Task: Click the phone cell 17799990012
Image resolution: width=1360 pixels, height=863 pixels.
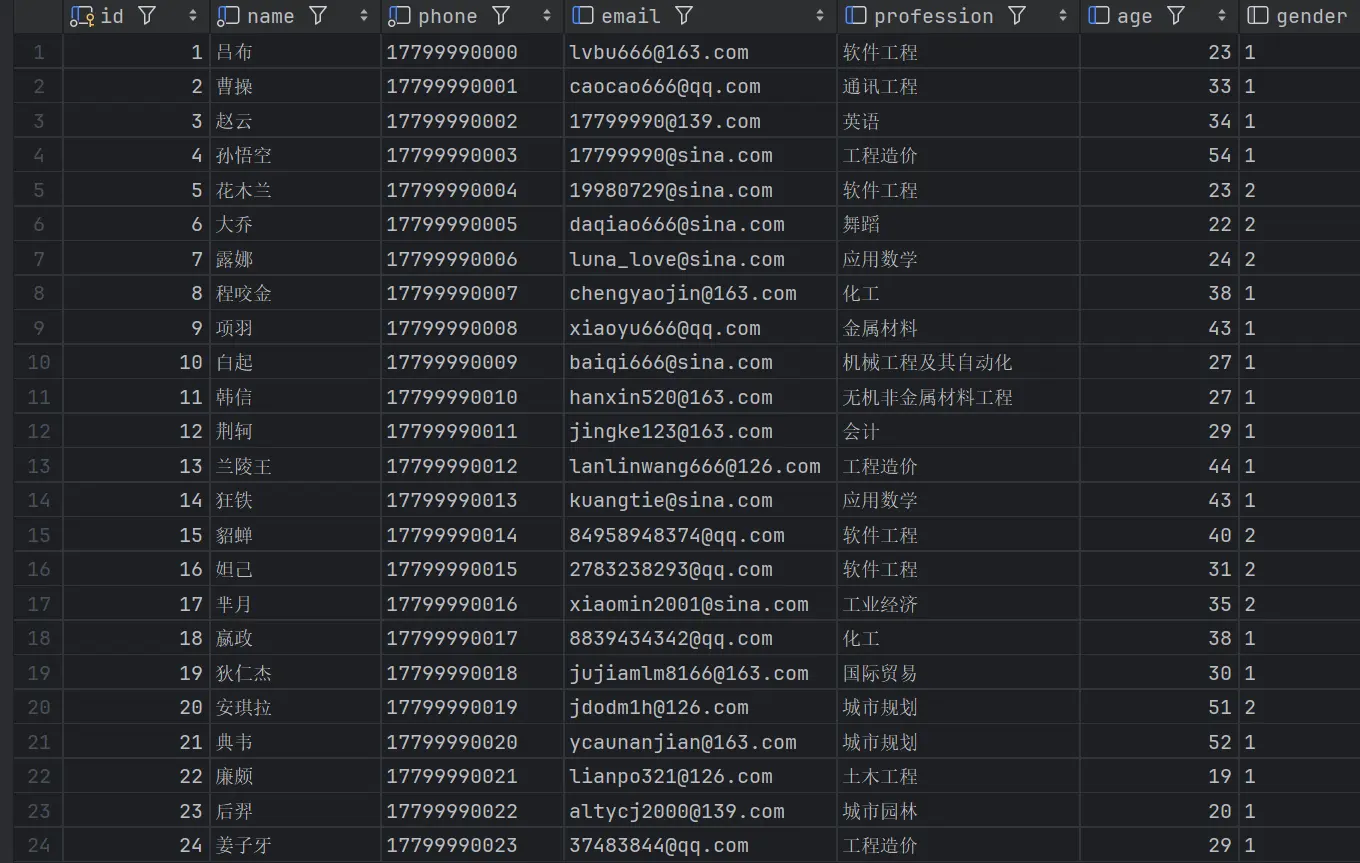Action: (452, 466)
